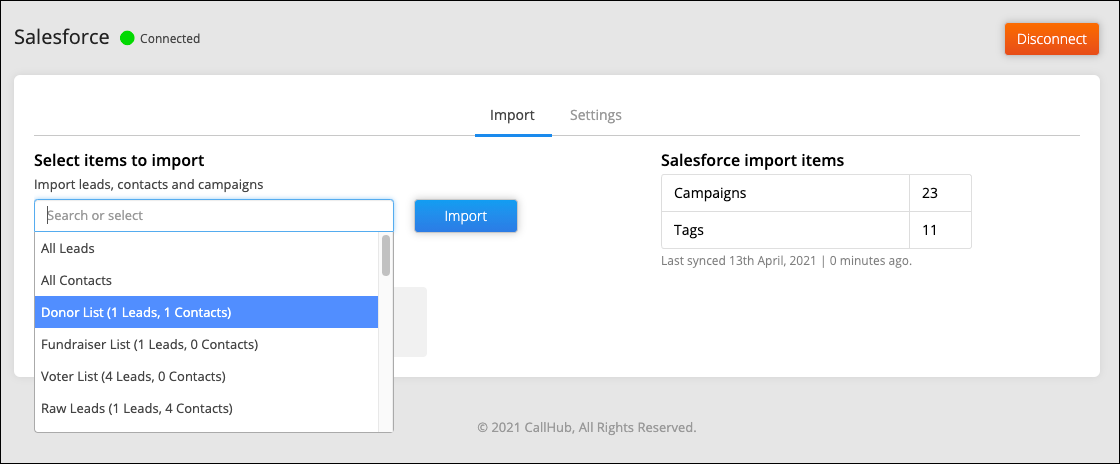
Task: Click the Salesforce import items heading
Action: (753, 161)
